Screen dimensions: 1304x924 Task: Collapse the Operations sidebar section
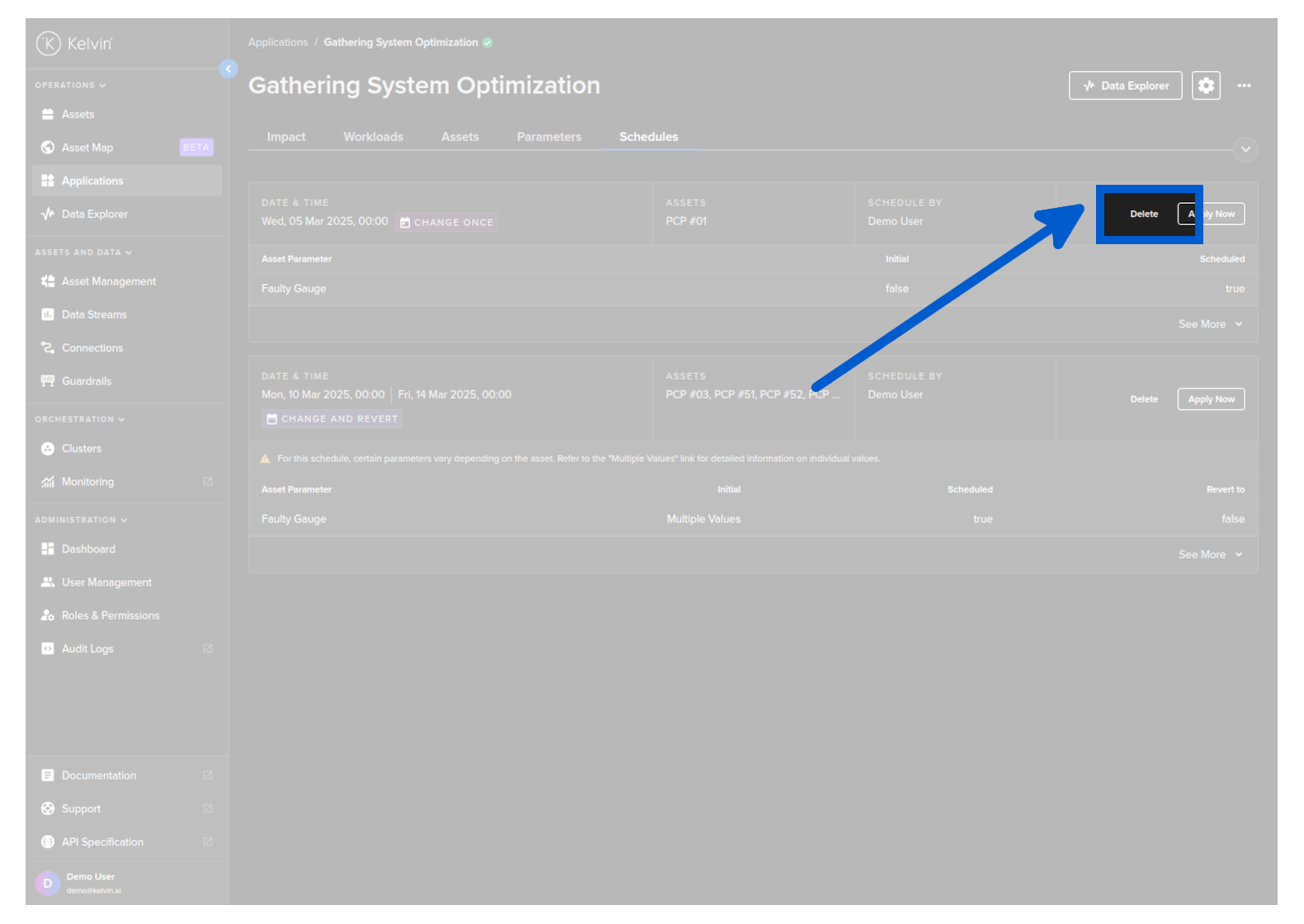coord(70,85)
